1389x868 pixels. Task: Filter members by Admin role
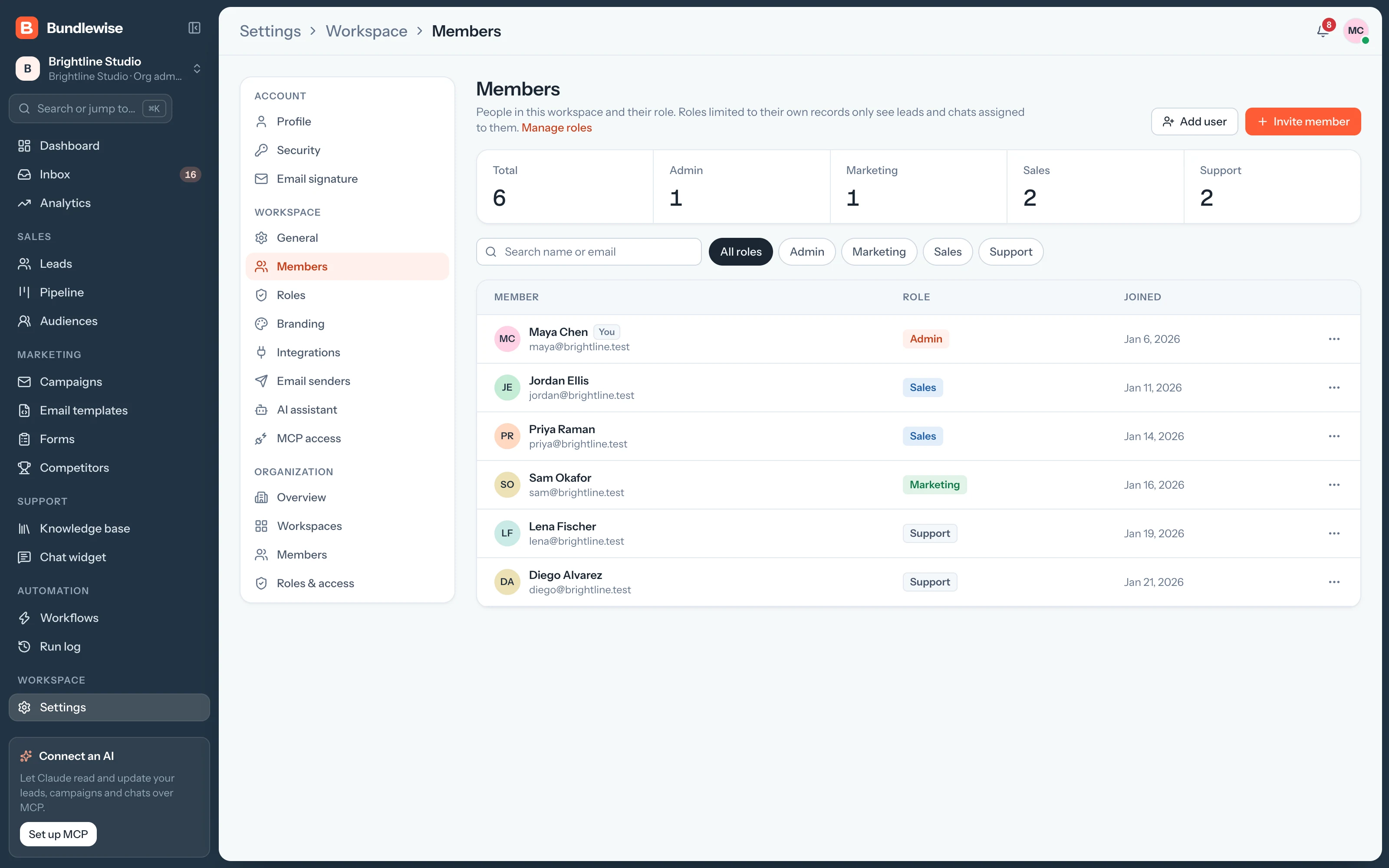tap(806, 252)
